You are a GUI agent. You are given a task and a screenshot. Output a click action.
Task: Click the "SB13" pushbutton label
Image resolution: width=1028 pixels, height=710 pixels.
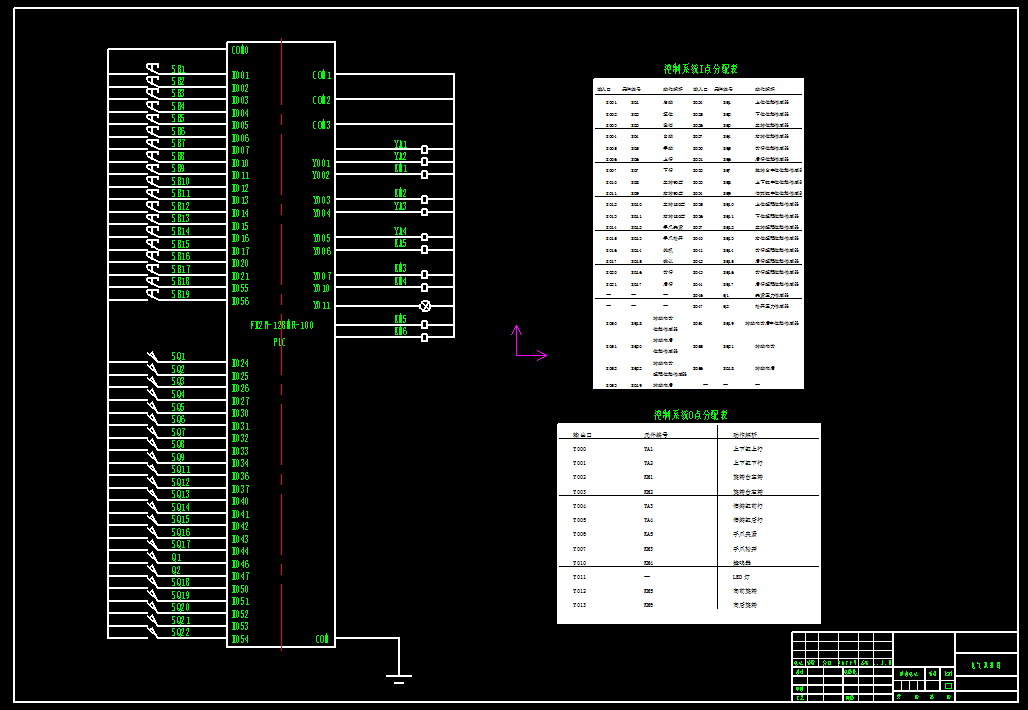181,219
